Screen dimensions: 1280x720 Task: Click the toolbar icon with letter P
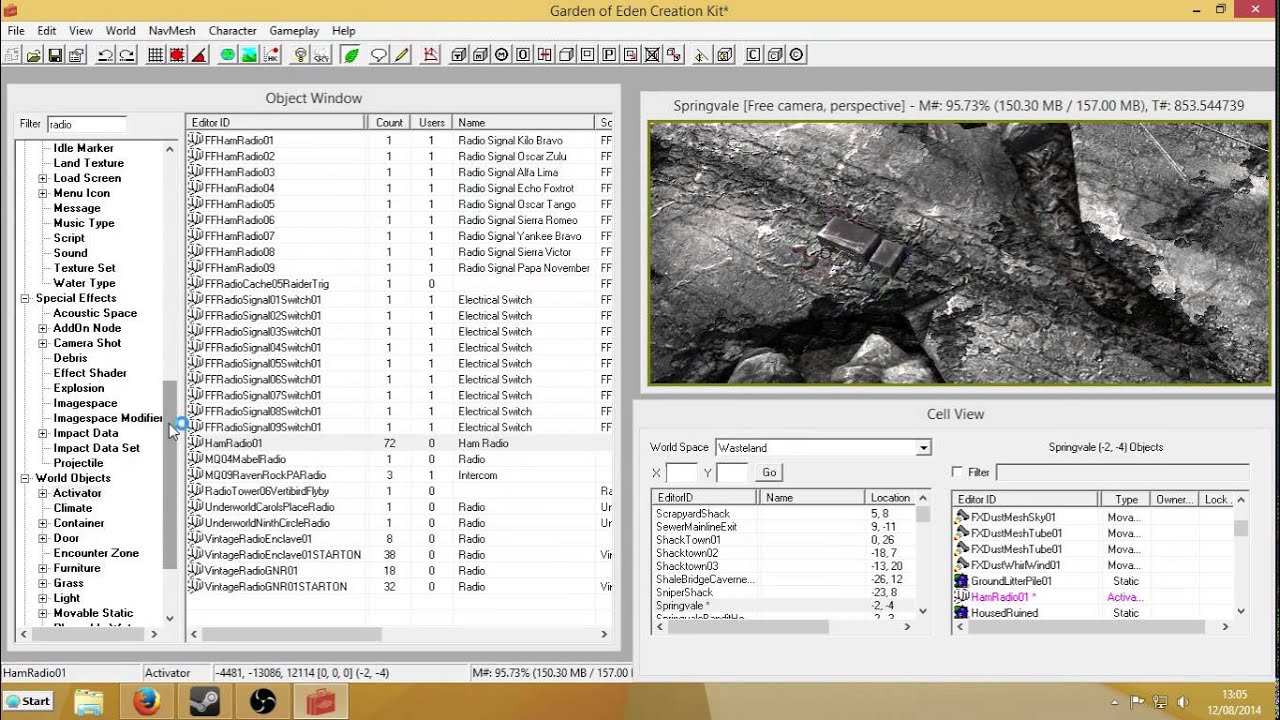[609, 55]
